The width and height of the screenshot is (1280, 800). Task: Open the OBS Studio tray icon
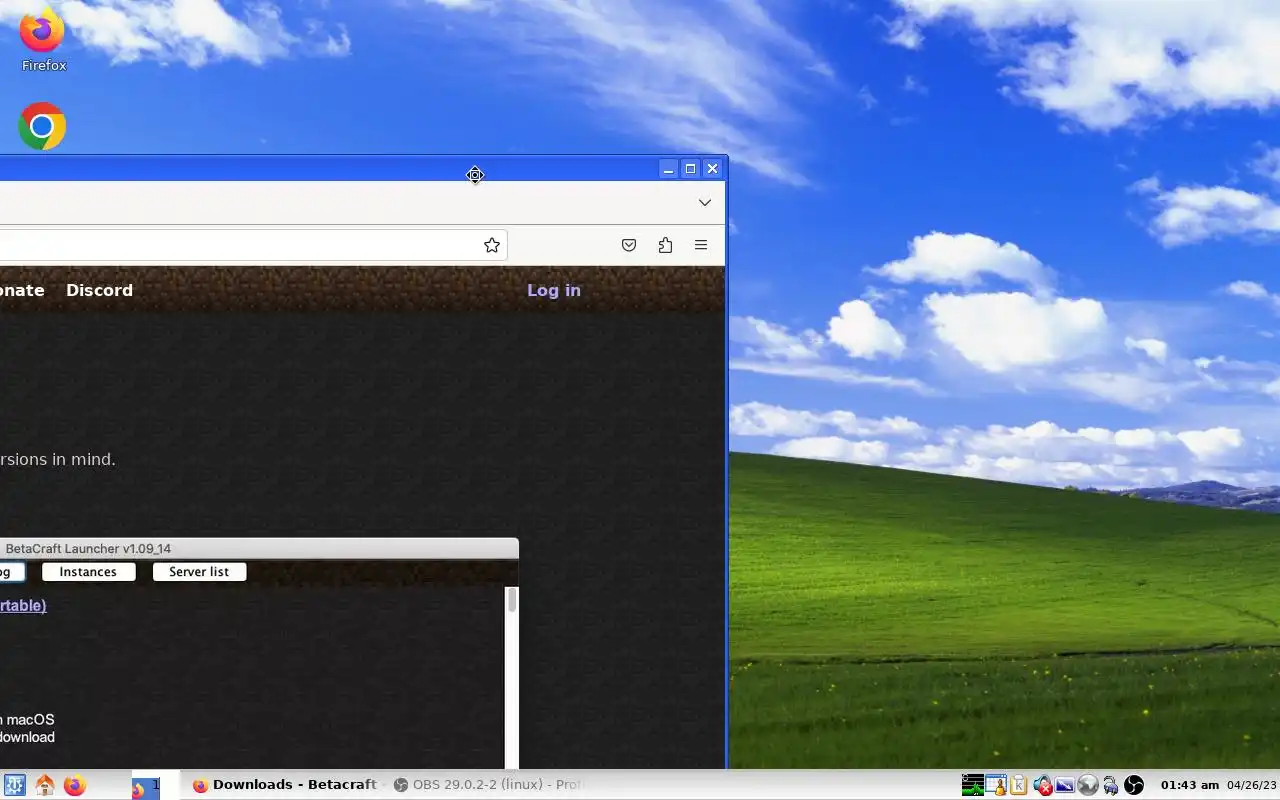point(1134,785)
